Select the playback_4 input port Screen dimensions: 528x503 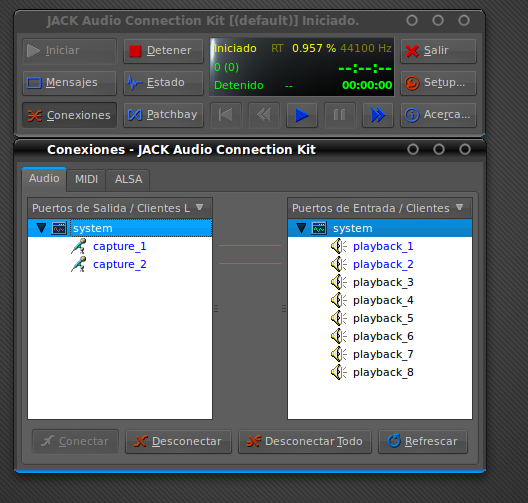pos(383,301)
